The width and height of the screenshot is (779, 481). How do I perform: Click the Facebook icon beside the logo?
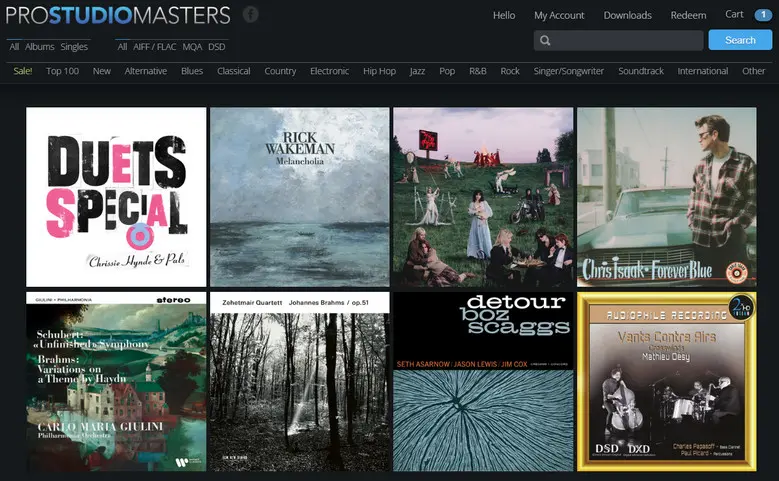[x=250, y=15]
